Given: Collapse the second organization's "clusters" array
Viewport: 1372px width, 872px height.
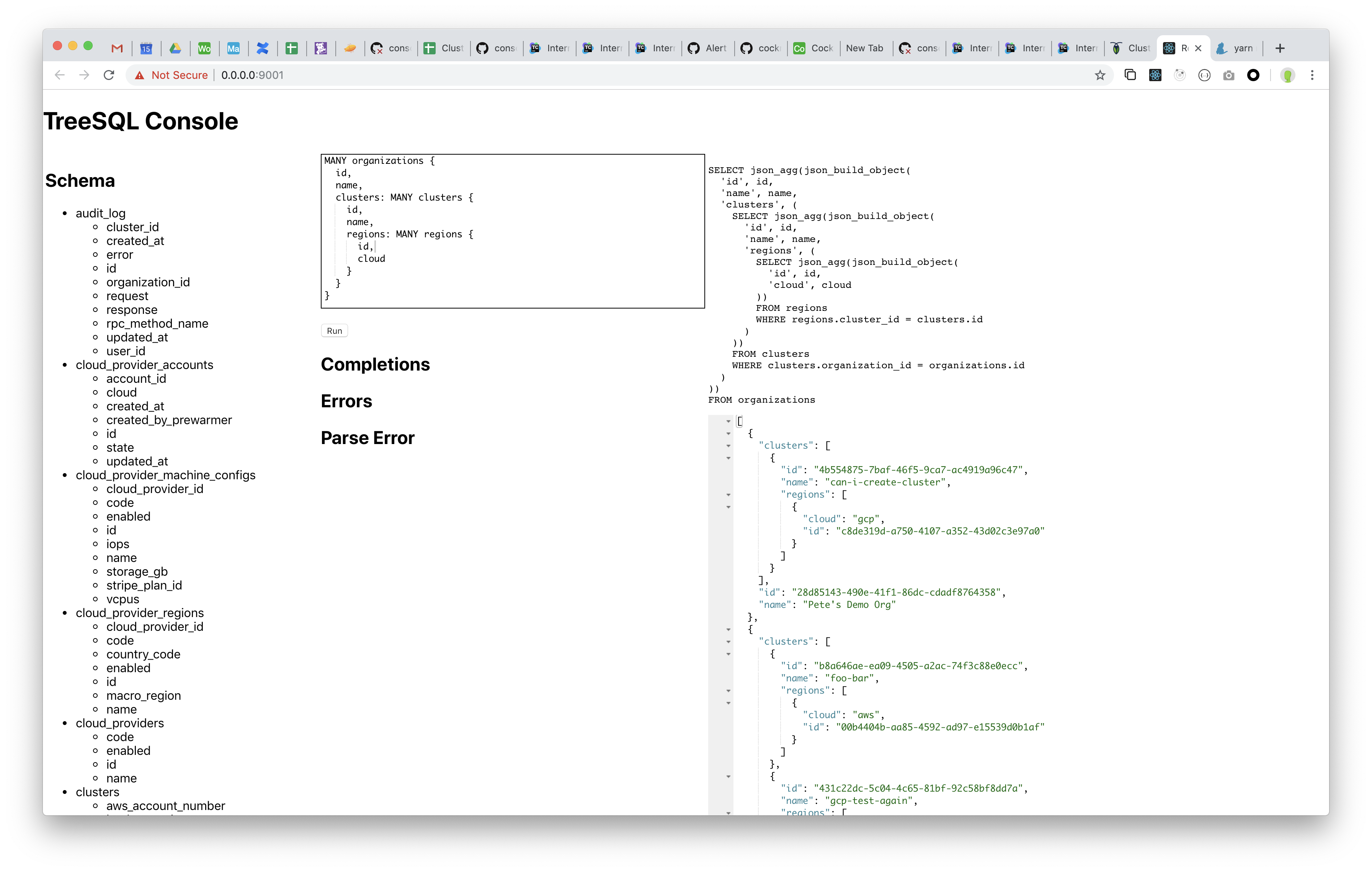Looking at the screenshot, I should (728, 642).
